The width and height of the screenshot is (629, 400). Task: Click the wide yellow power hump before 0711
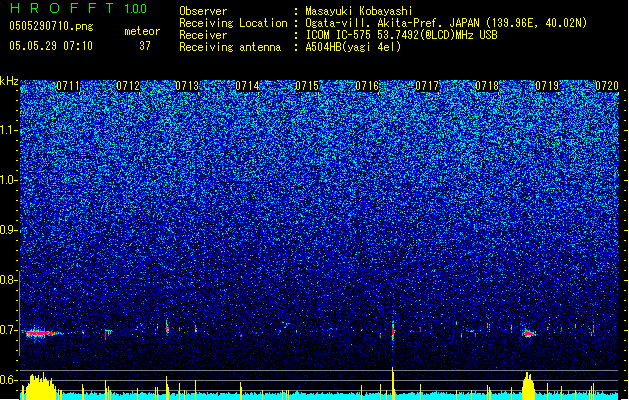pyautogui.click(x=39, y=387)
